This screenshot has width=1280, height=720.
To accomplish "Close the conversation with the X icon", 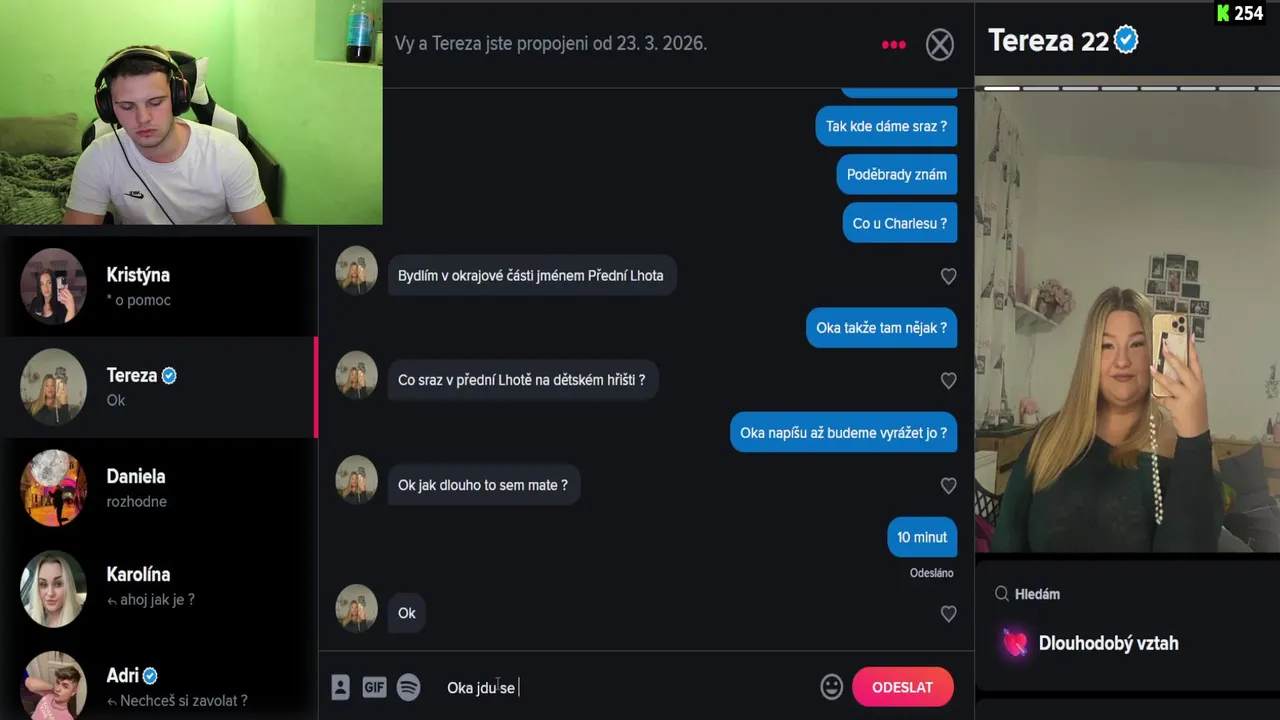I will (x=940, y=45).
